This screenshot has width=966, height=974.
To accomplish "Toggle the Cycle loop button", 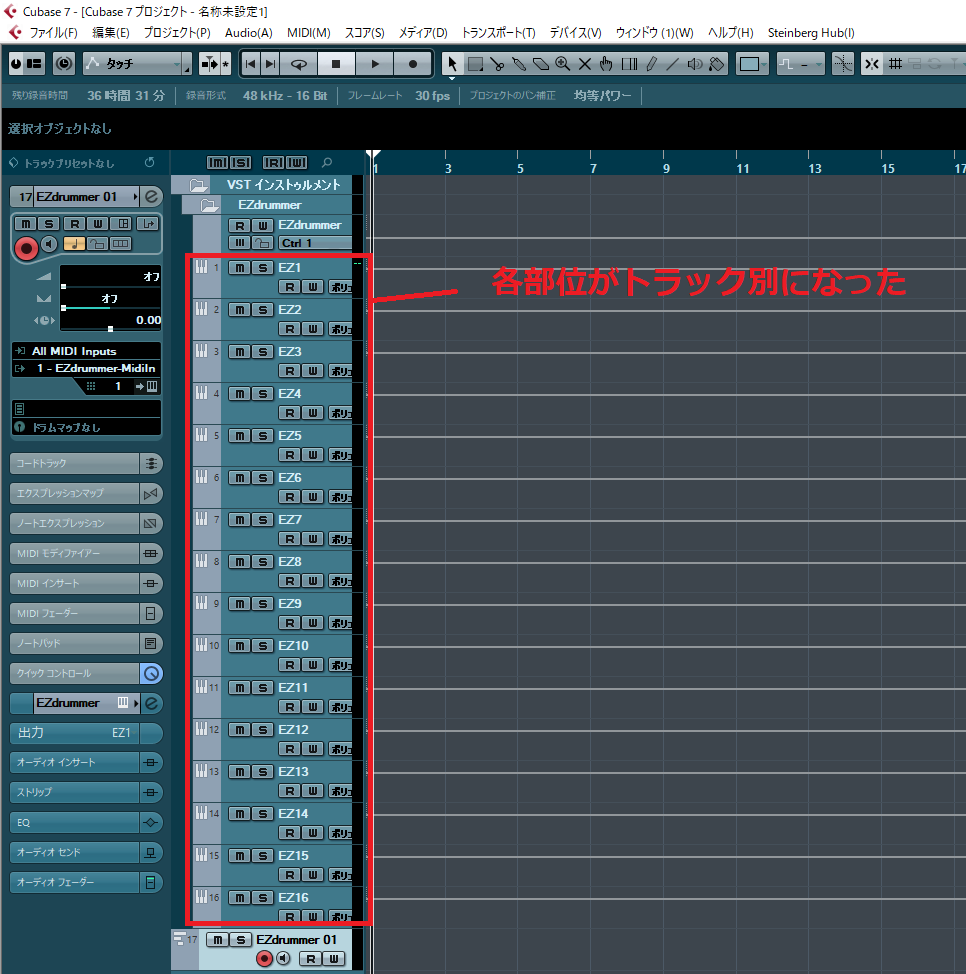I will (299, 64).
